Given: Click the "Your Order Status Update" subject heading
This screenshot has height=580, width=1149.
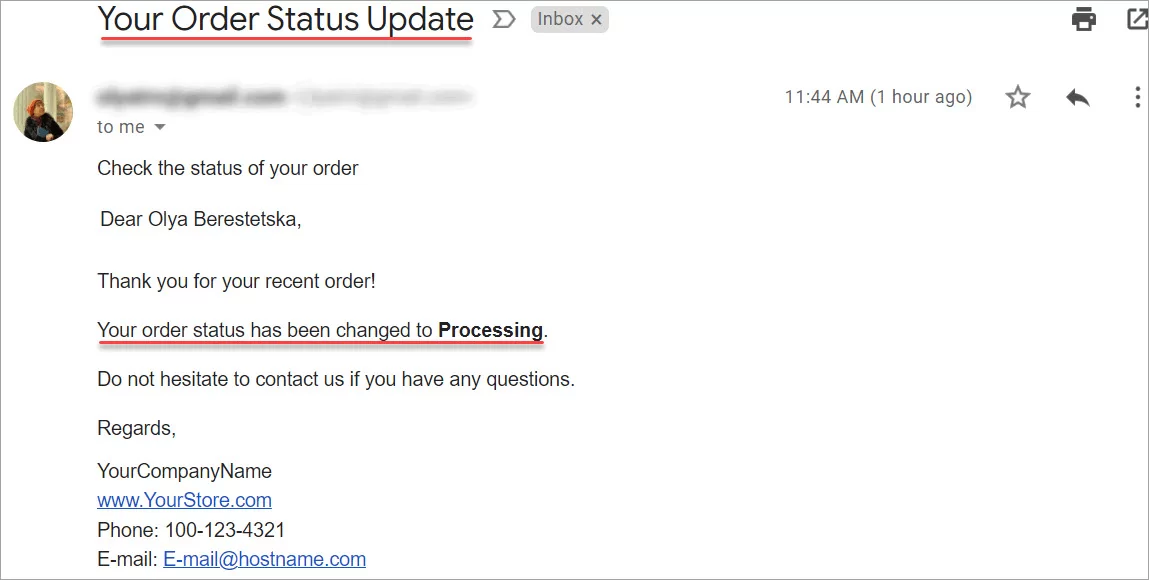Looking at the screenshot, I should [286, 19].
